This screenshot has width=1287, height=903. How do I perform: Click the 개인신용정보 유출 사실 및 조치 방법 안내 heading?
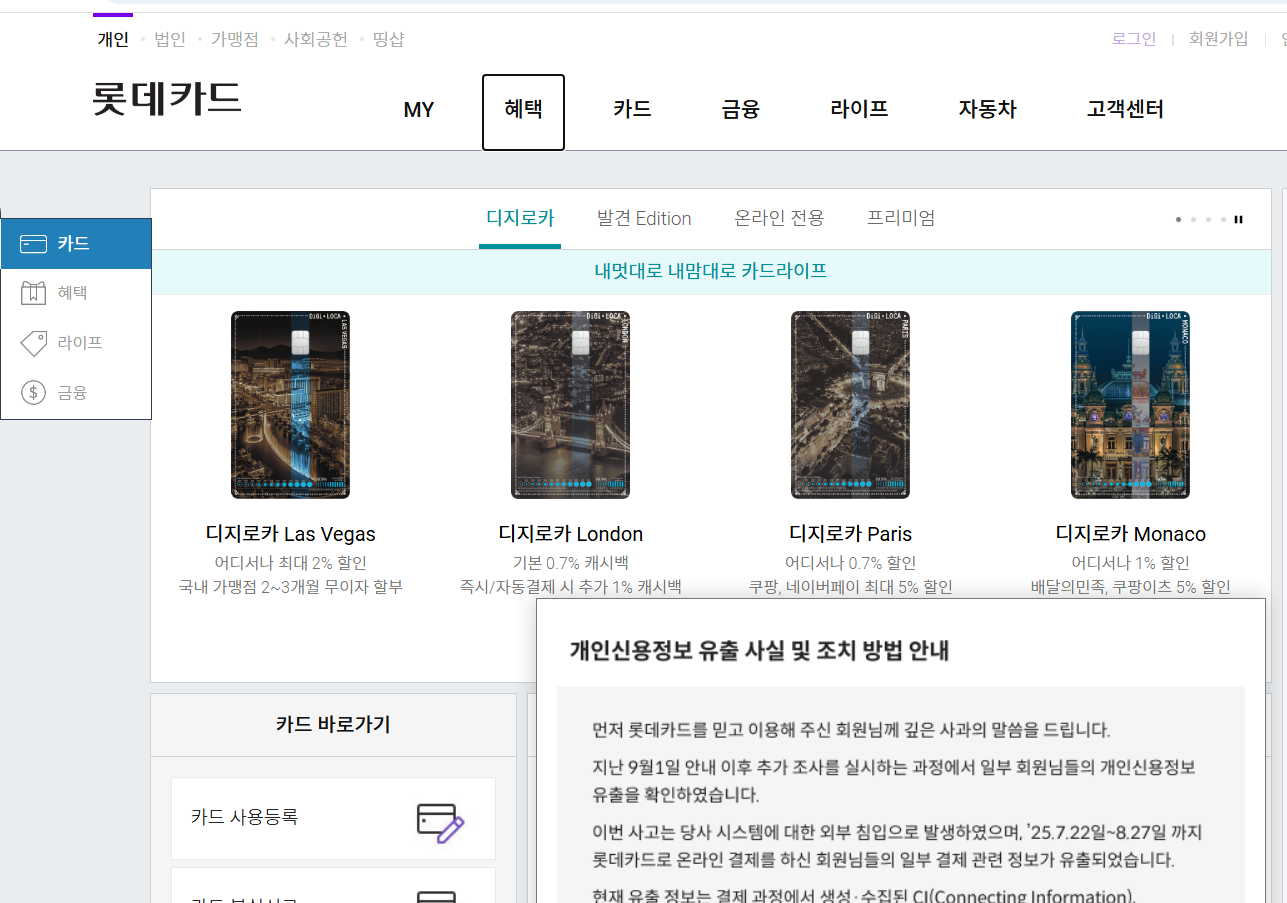click(x=759, y=651)
